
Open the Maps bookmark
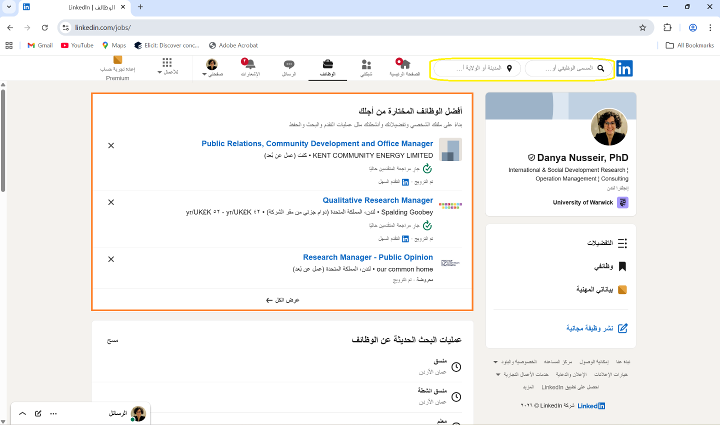[114, 45]
